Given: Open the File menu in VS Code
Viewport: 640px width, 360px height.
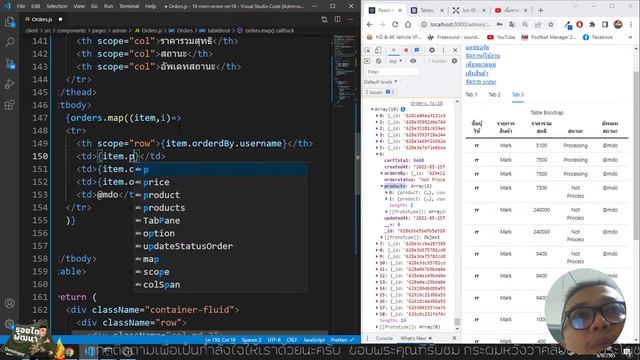Looking at the screenshot, I should point(21,6).
